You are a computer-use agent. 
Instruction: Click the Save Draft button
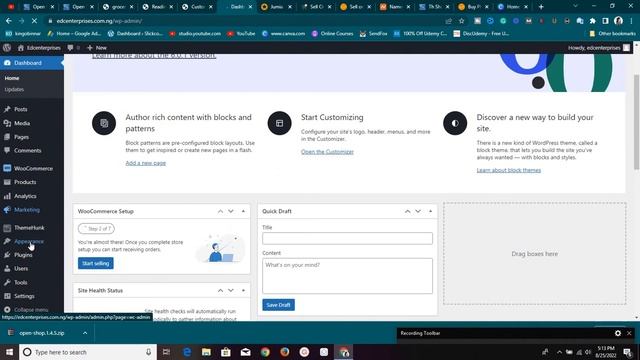pyautogui.click(x=278, y=305)
